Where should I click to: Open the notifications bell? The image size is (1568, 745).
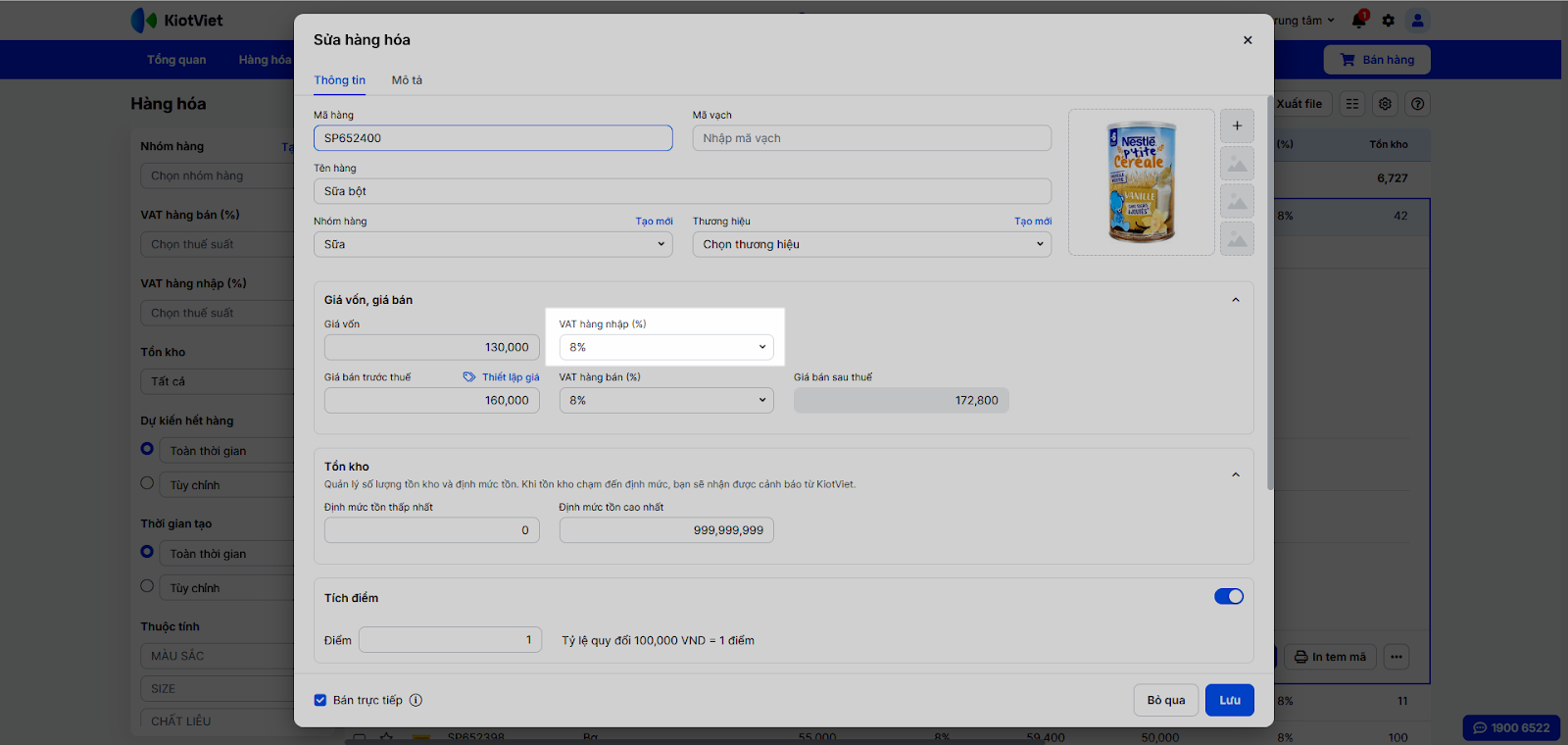click(1359, 20)
